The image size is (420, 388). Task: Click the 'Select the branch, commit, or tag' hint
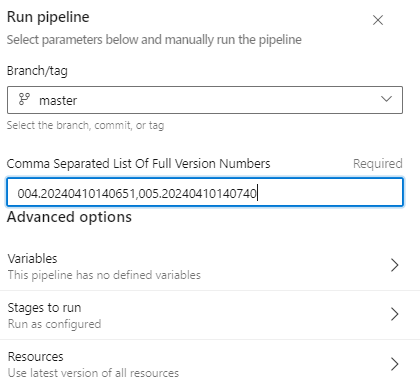coord(85,125)
